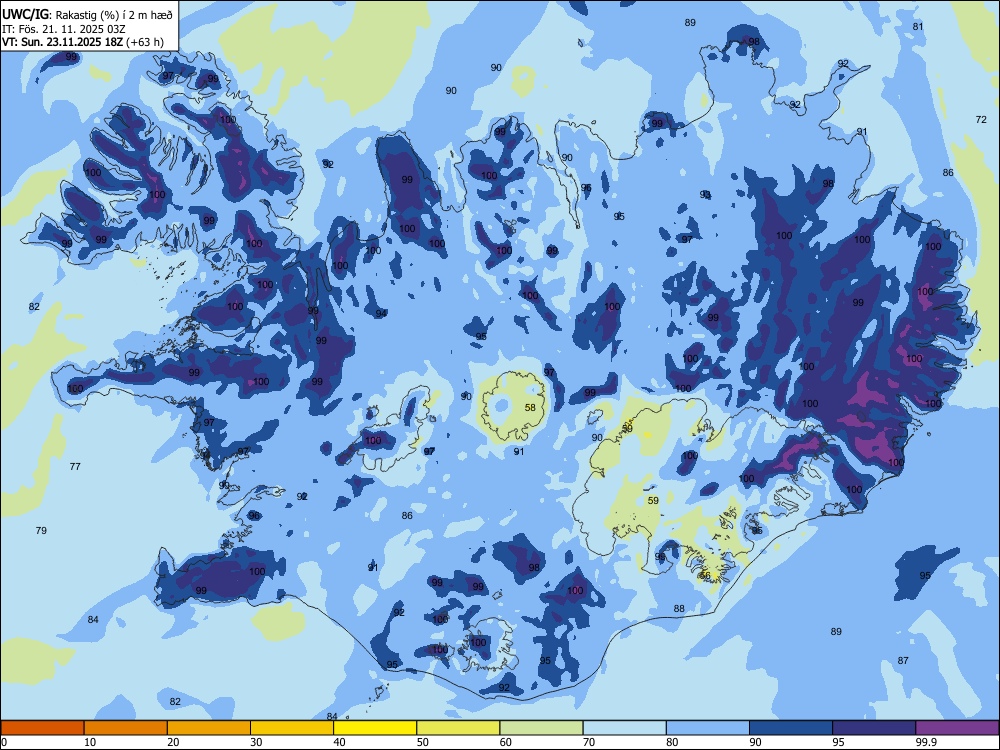Viewport: 1000px width, 750px height.
Task: Pick the pale yellow 50–60 legend swatch
Action: pos(458,728)
